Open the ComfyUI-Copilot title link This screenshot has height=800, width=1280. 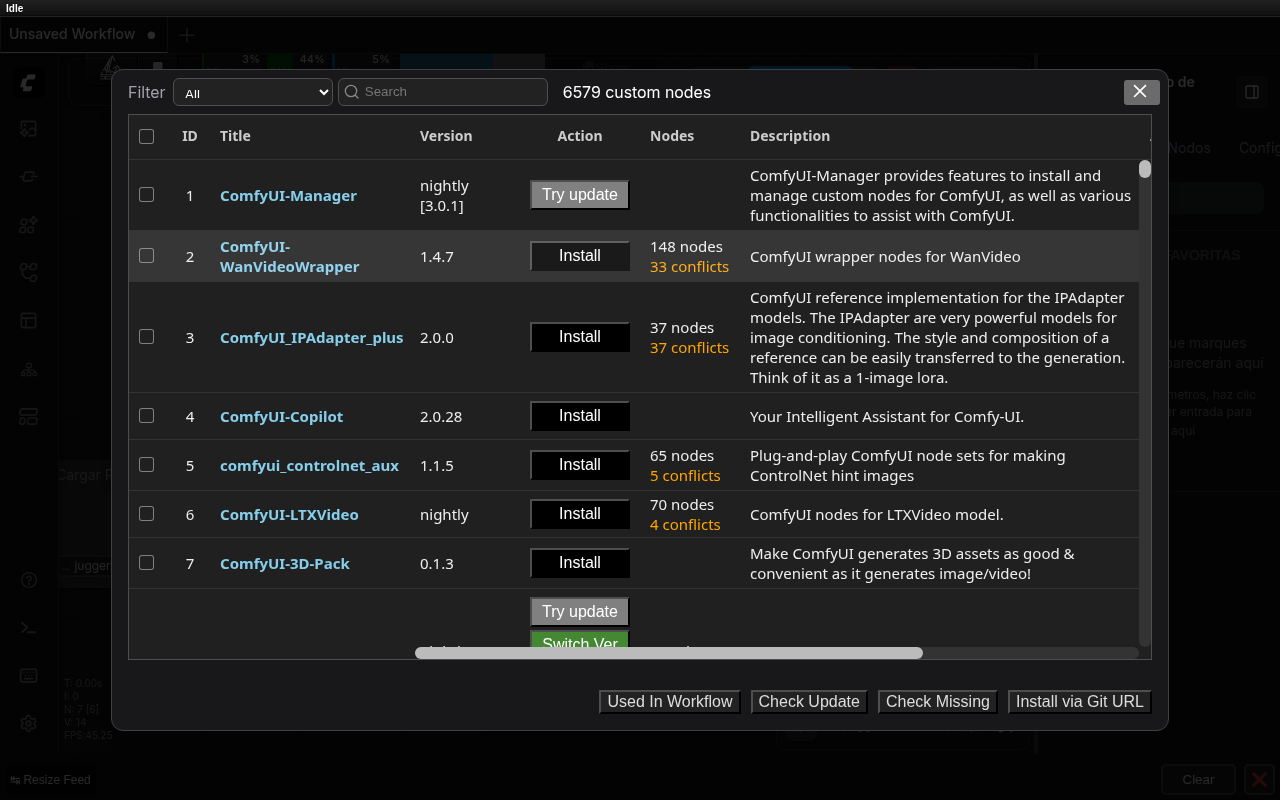(x=281, y=417)
